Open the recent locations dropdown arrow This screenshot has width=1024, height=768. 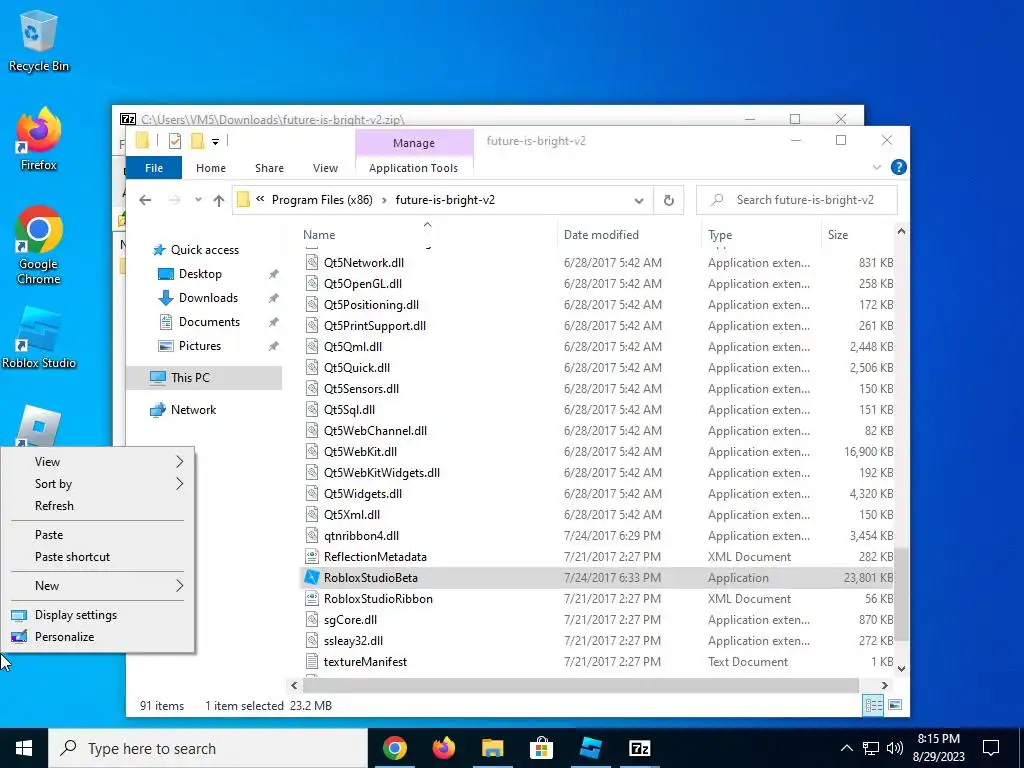(198, 200)
